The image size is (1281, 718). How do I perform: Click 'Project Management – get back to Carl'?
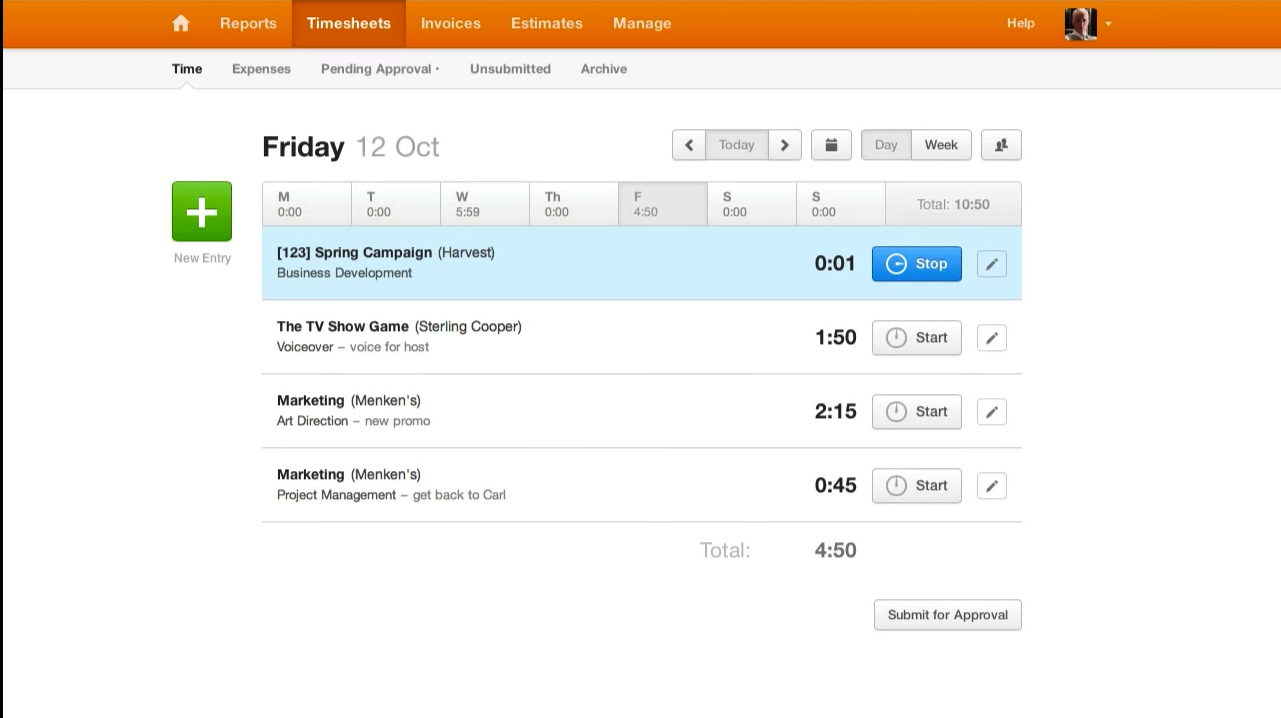coord(391,495)
